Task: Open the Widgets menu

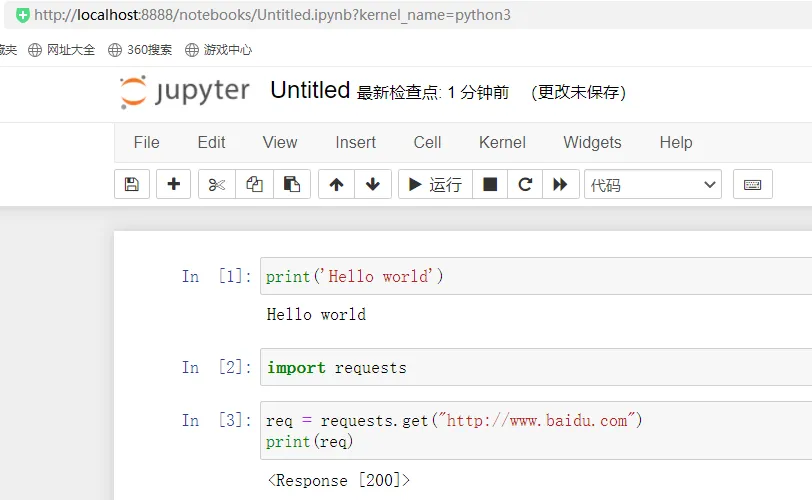Action: tap(592, 142)
